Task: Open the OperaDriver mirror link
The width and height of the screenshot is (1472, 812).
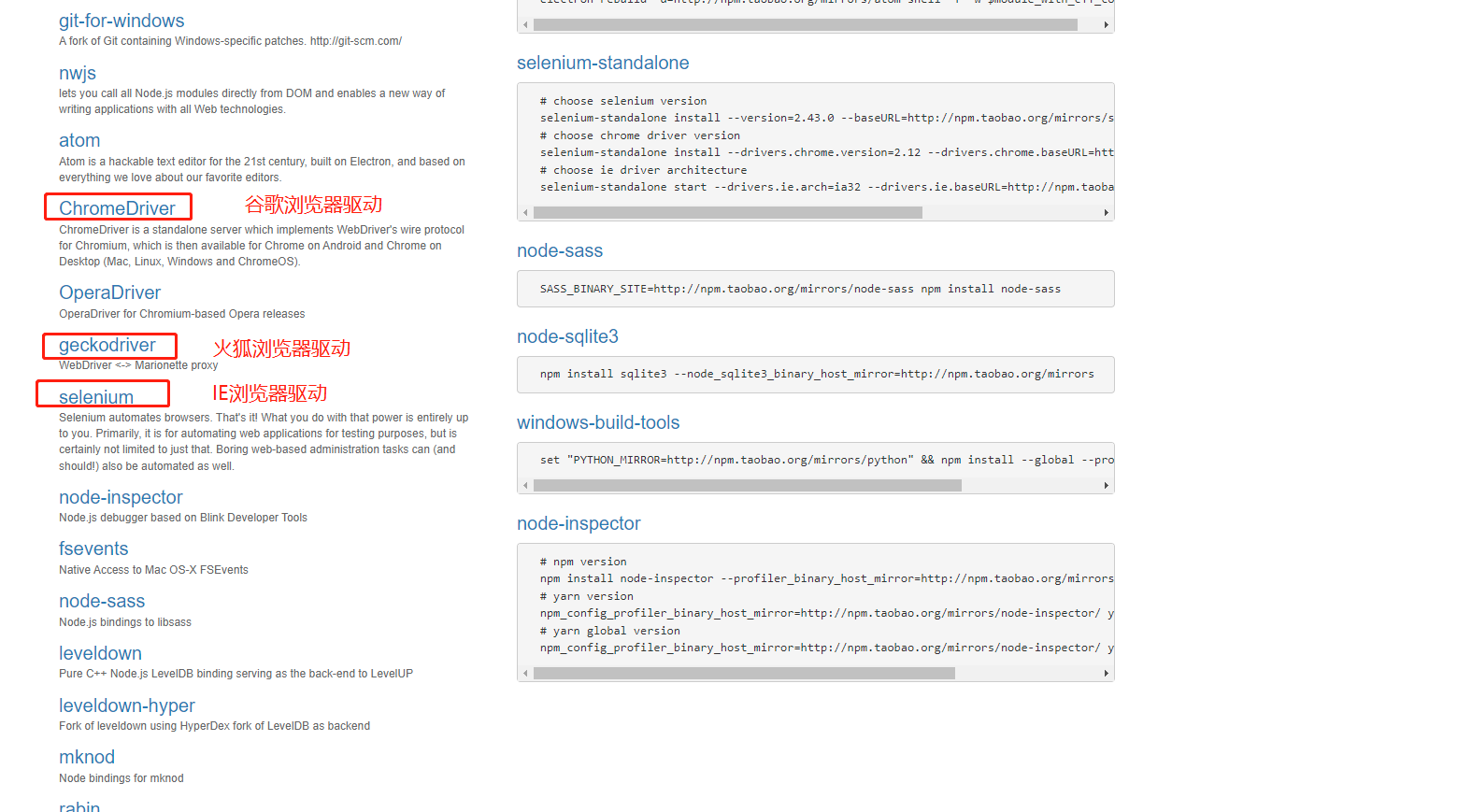Action: click(109, 292)
